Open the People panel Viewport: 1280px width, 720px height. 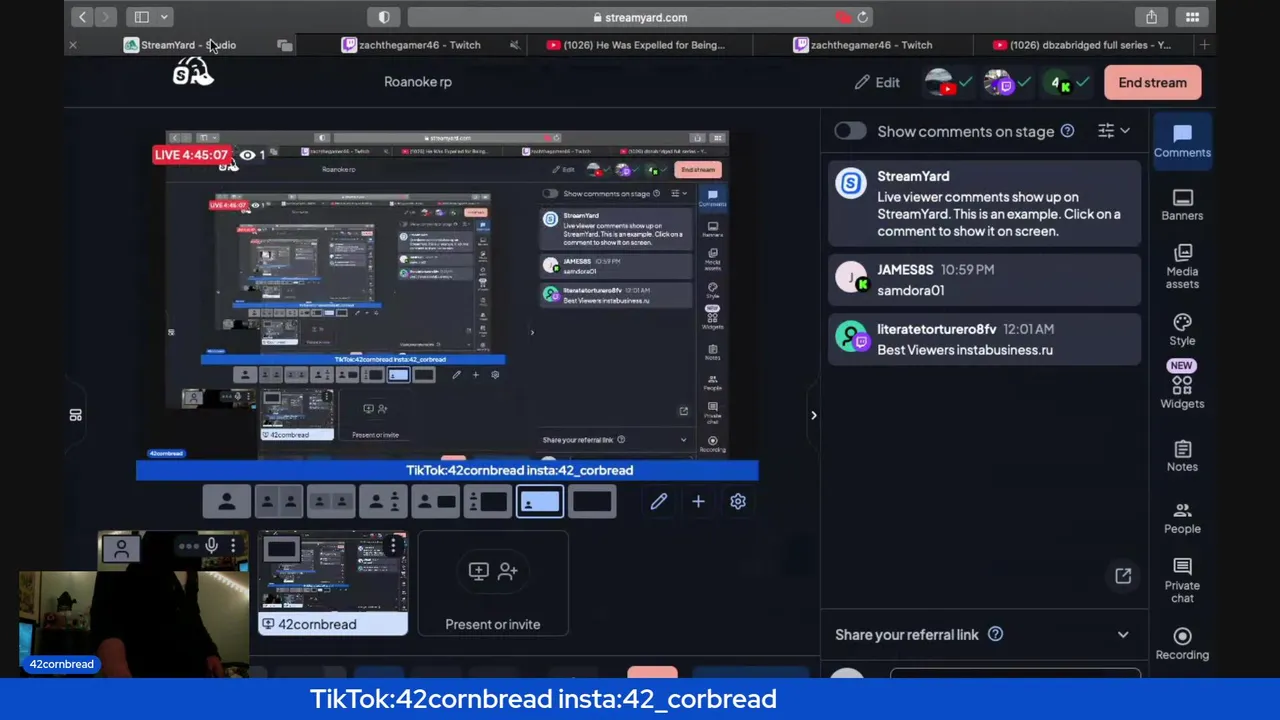click(1182, 517)
